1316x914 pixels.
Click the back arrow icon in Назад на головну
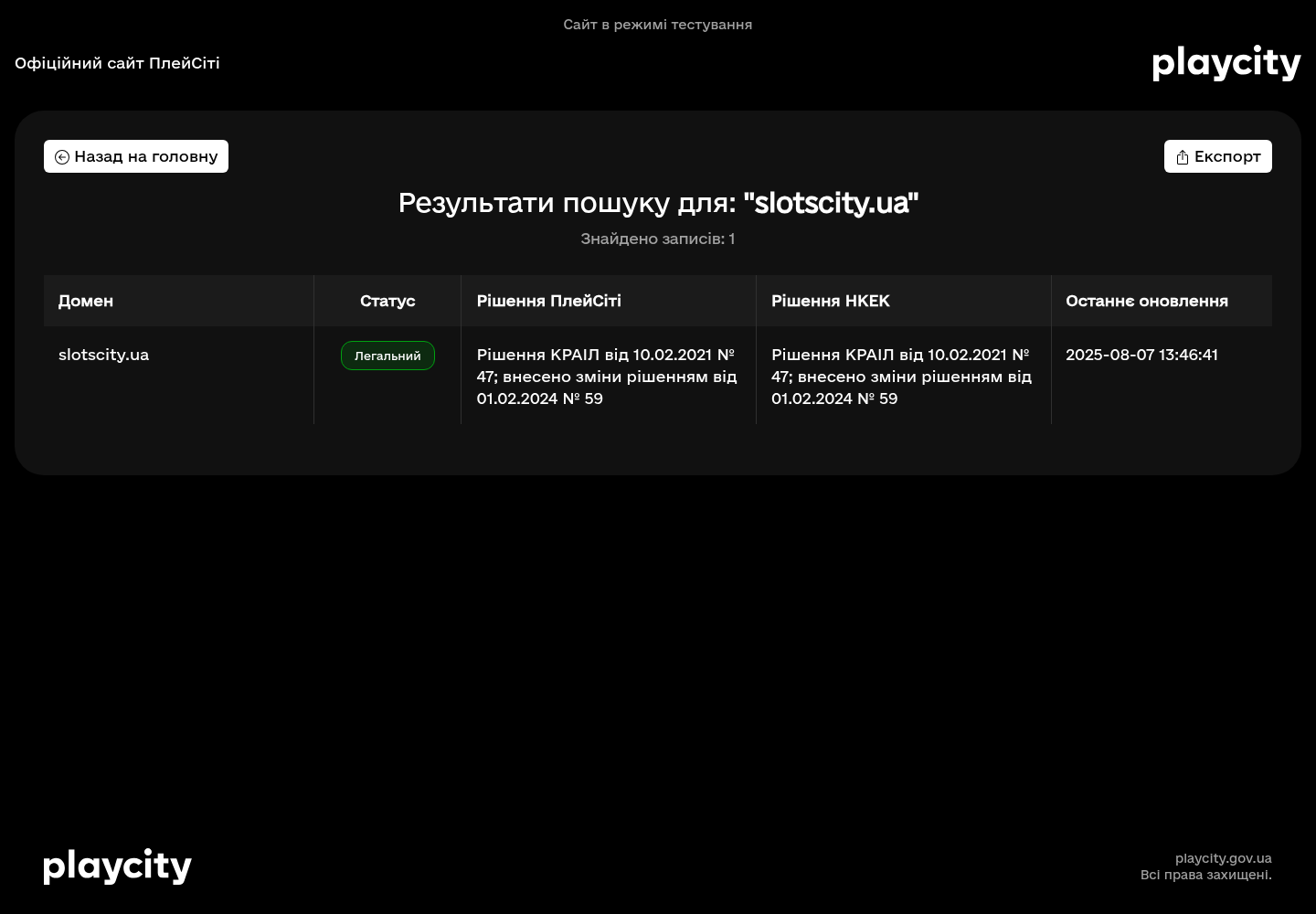pos(62,157)
